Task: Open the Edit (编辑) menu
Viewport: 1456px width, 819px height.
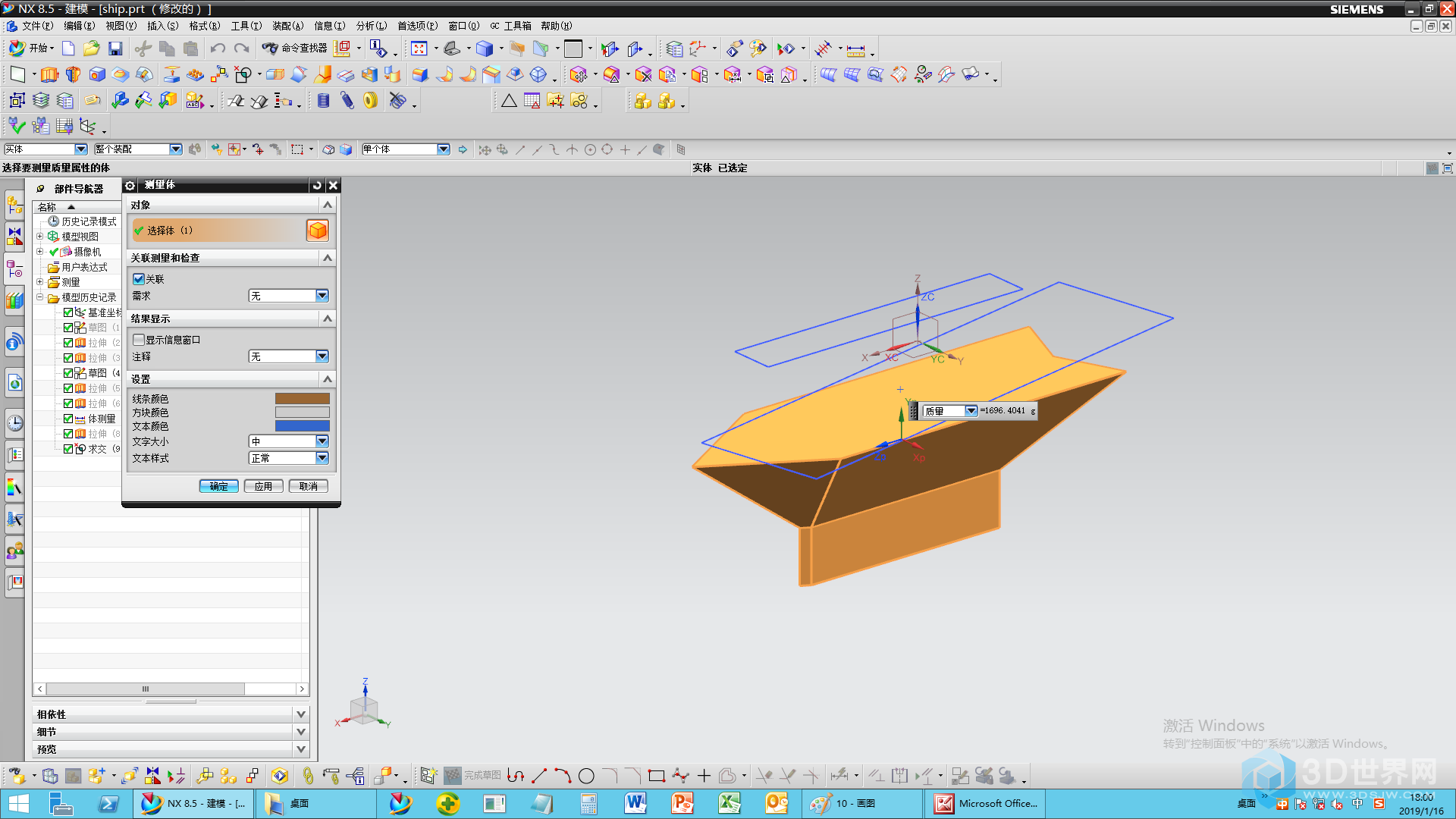Action: 80,26
